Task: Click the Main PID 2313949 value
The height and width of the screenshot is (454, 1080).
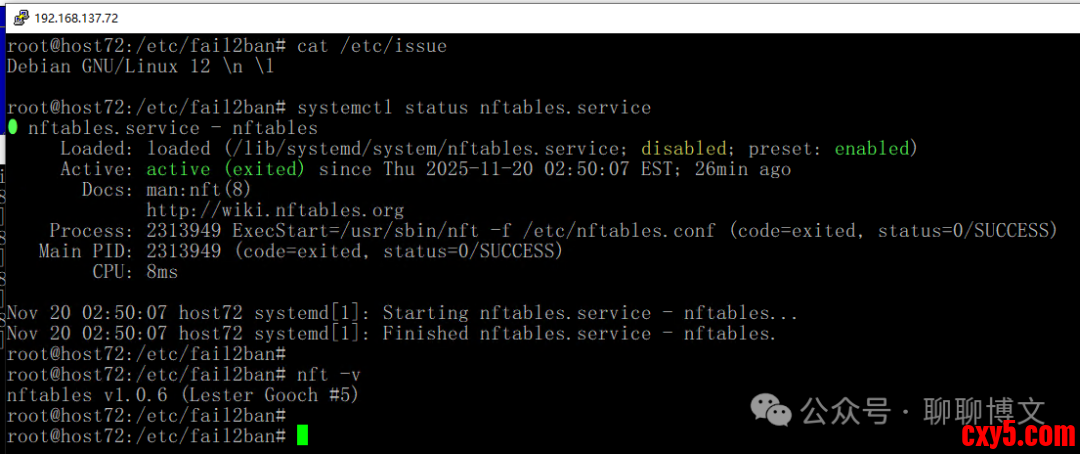Action: tap(183, 251)
